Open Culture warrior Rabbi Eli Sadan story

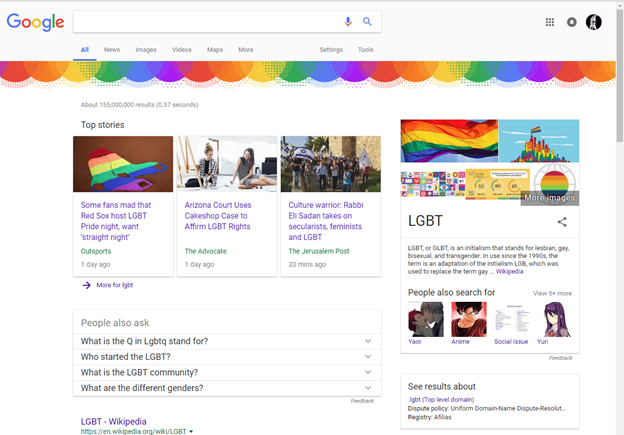coord(326,221)
